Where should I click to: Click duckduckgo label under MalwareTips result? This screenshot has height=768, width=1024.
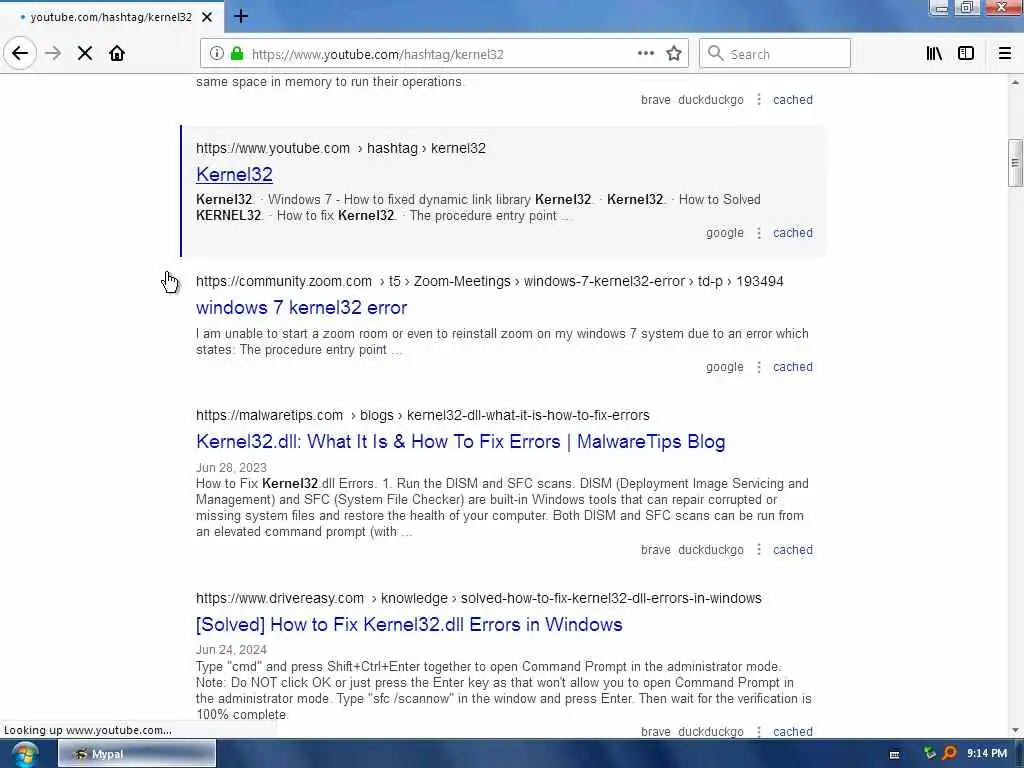711,550
